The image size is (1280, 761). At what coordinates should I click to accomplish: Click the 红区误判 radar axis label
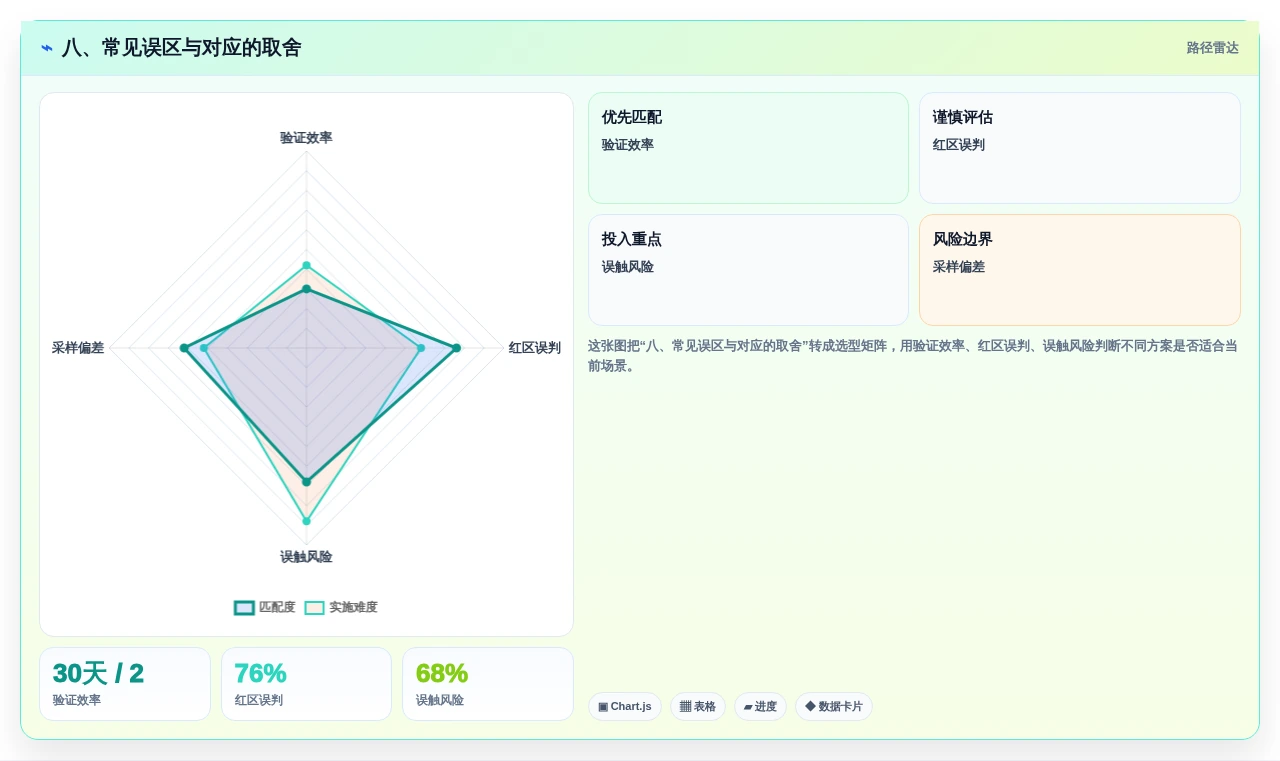click(534, 348)
